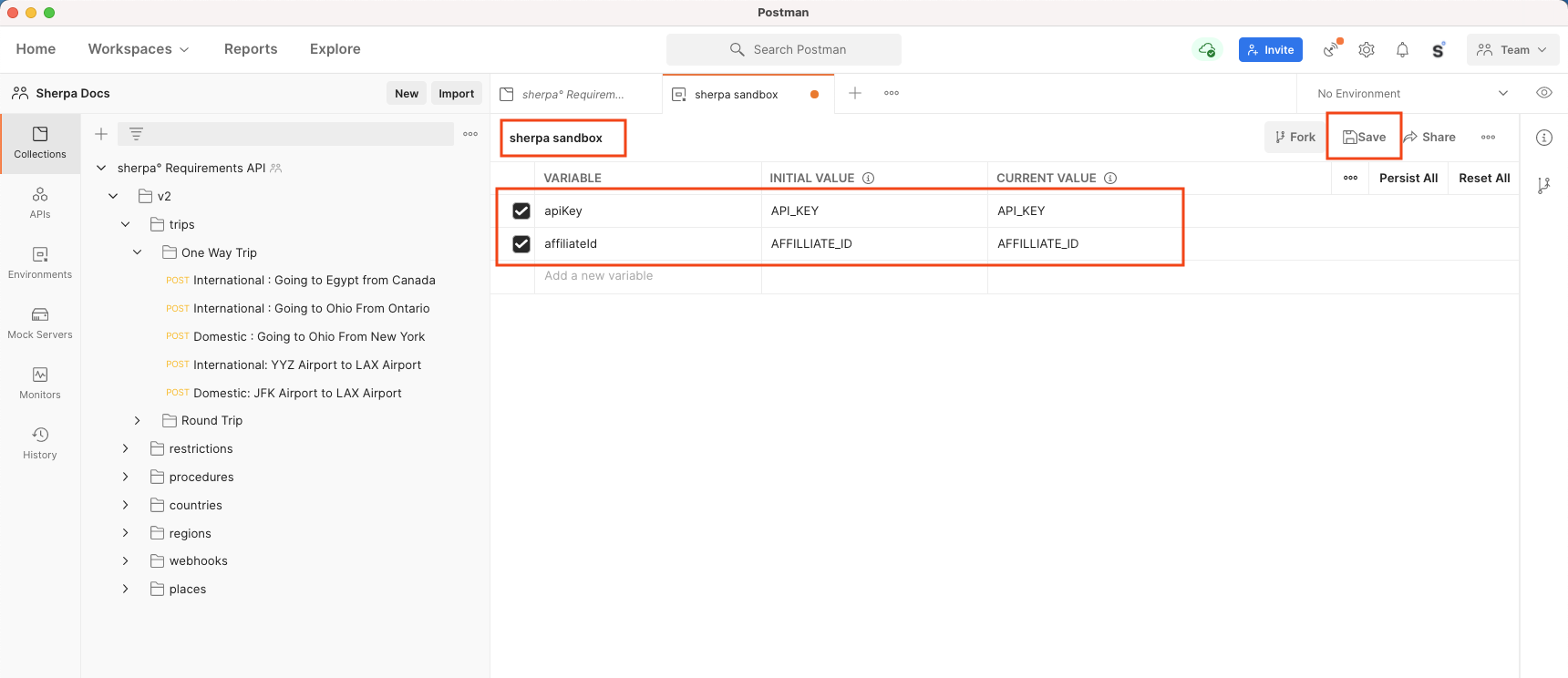Expand the countries folder
1568x678 pixels.
[x=125, y=505]
